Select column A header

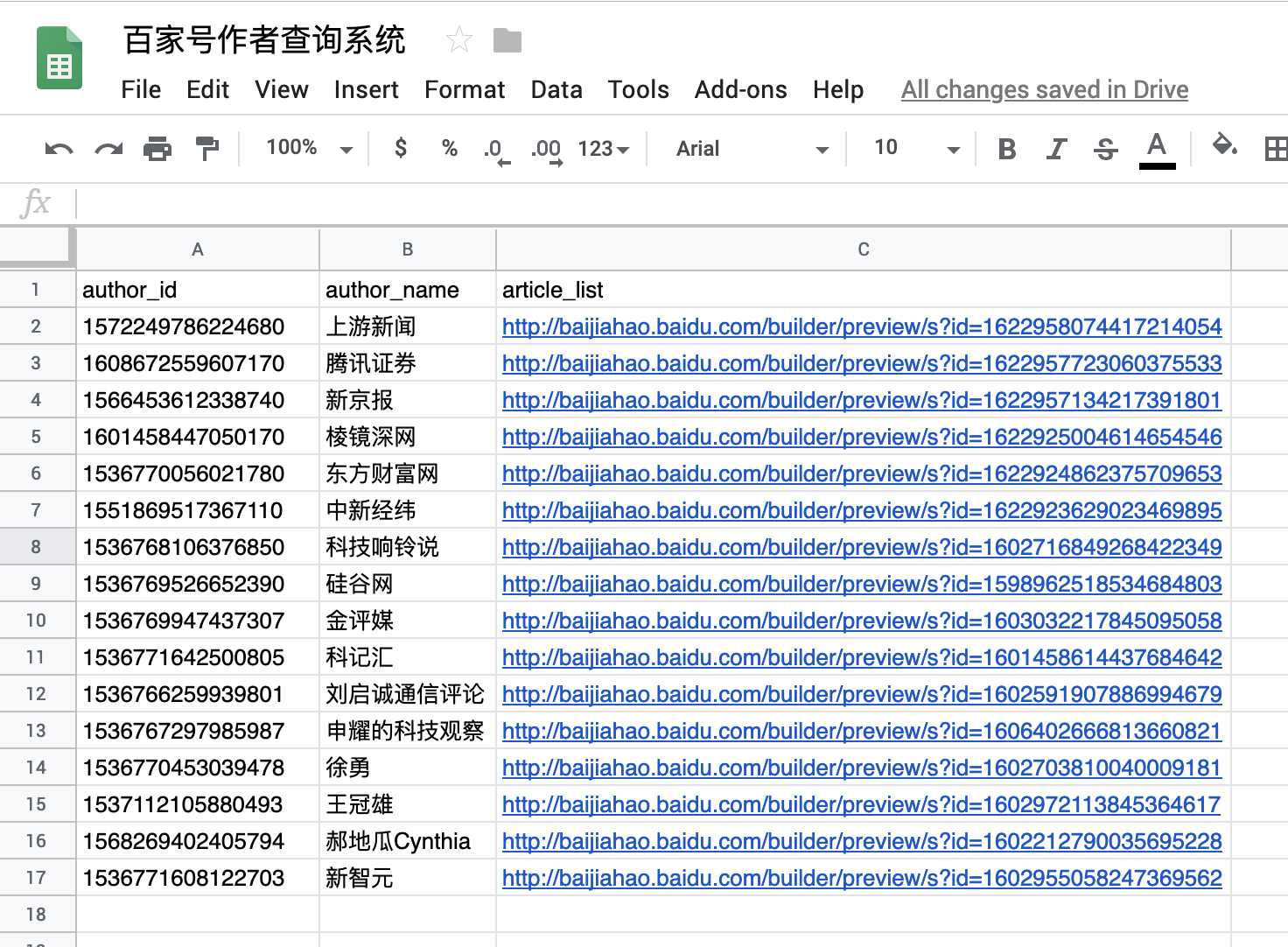click(x=198, y=249)
